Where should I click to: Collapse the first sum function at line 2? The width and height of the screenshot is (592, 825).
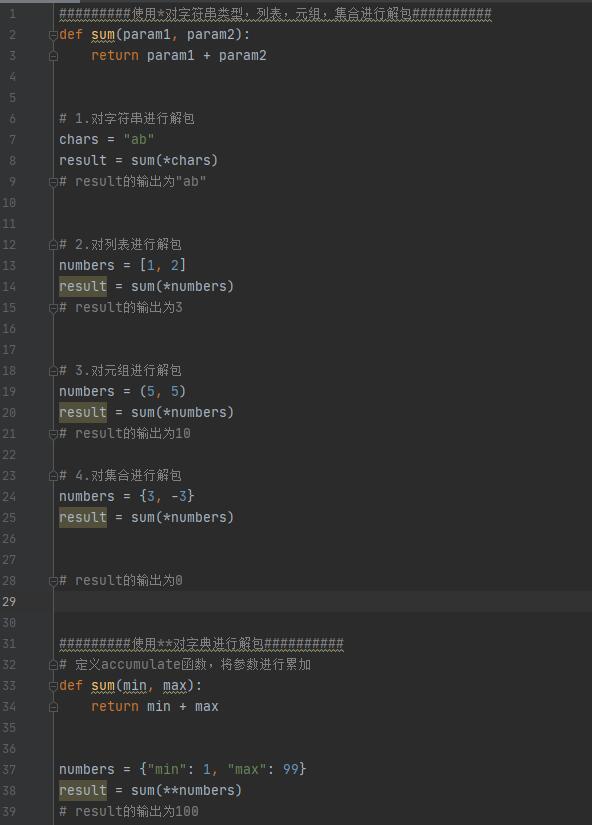click(53, 35)
